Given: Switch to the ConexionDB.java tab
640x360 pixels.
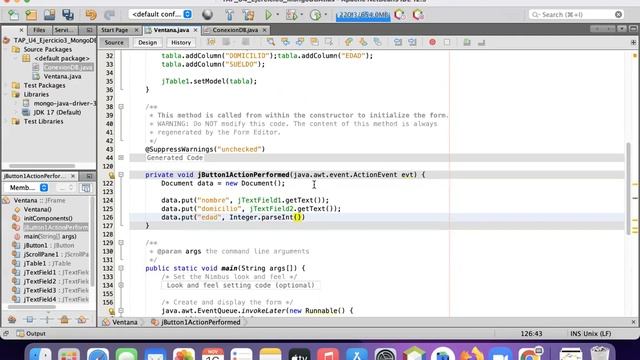Looking at the screenshot, I should pos(235,30).
